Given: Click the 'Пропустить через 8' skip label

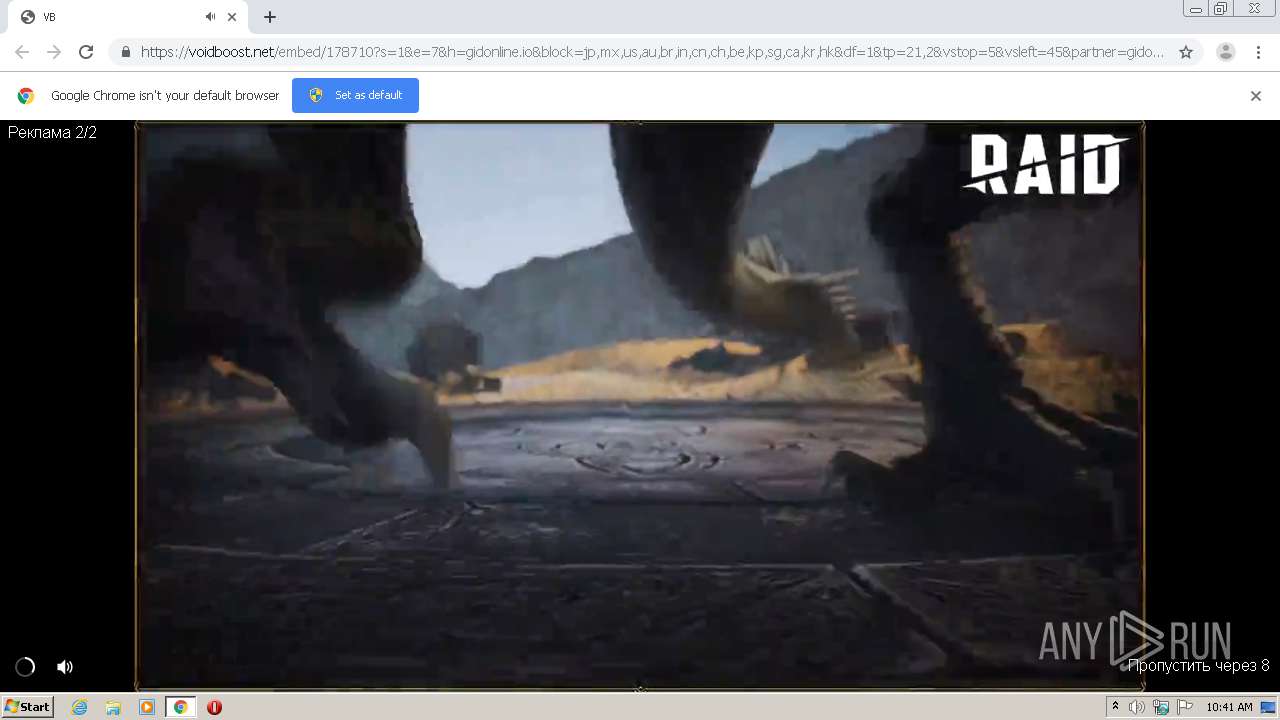Looking at the screenshot, I should 1199,666.
